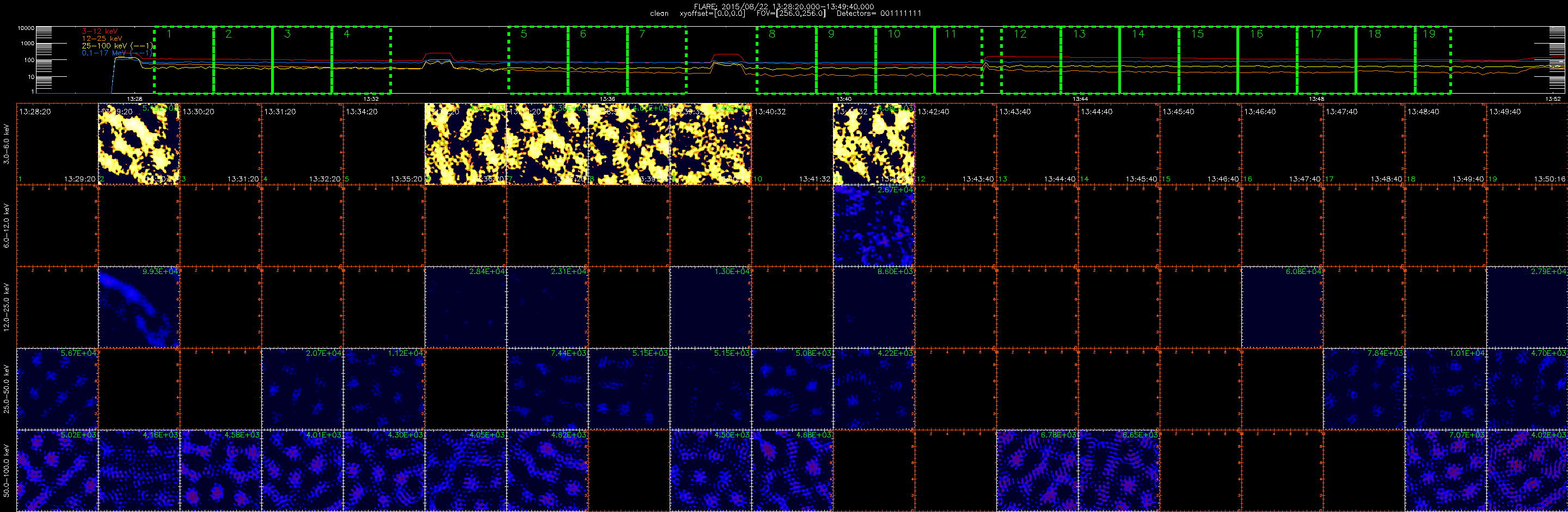Viewport: 1568px width, 512px height.
Task: Click the '13:41:32' end time label
Action: coord(814,179)
